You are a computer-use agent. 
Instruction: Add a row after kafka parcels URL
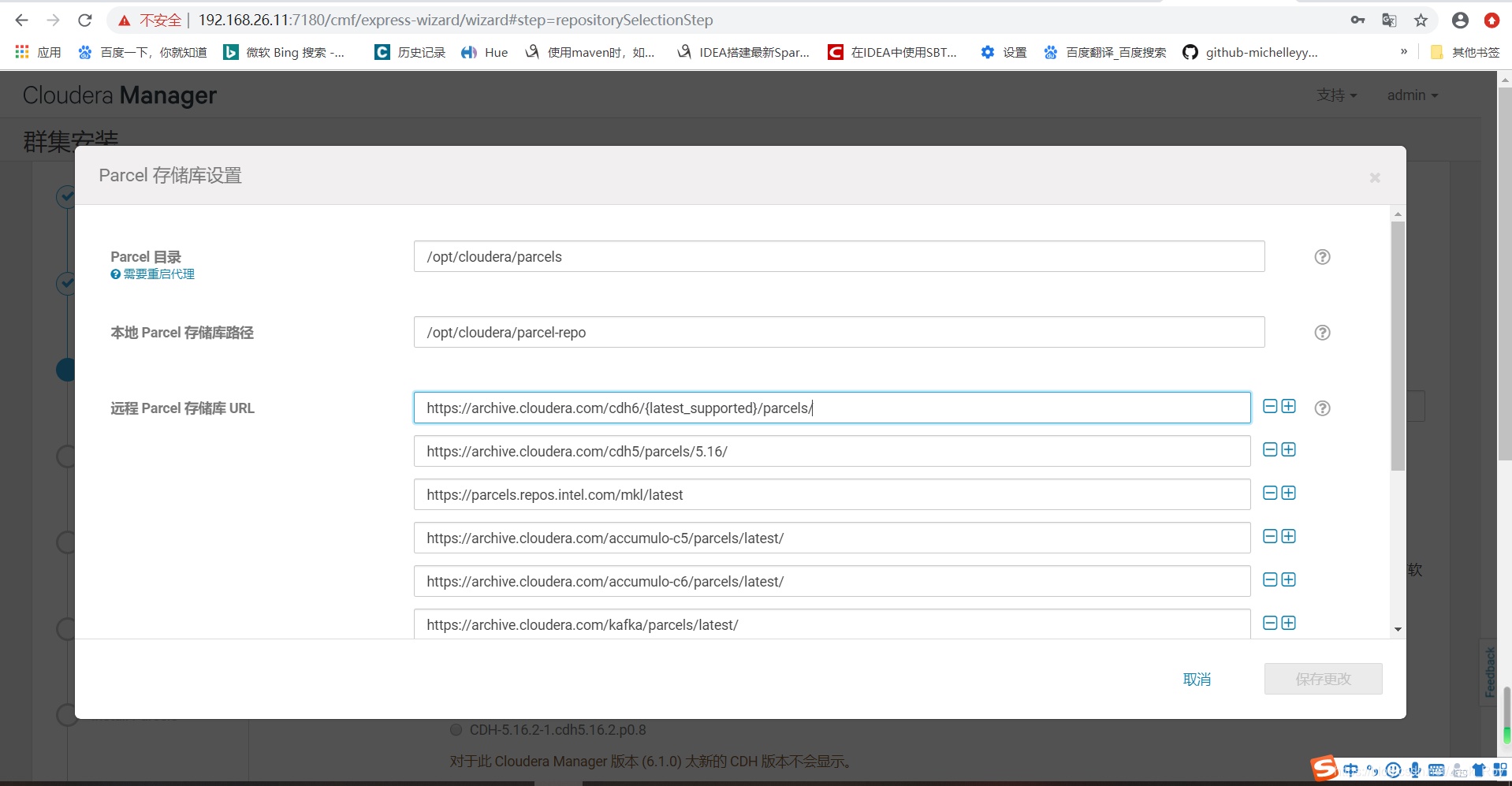pos(1289,623)
